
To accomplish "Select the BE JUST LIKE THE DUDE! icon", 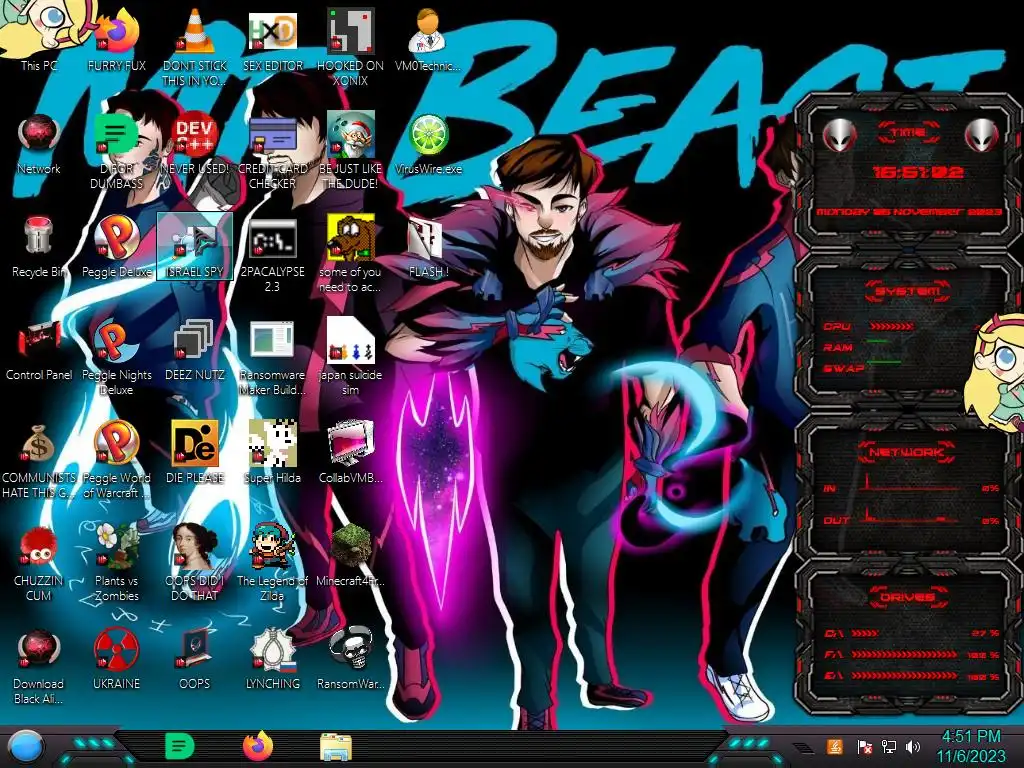I will 350,150.
